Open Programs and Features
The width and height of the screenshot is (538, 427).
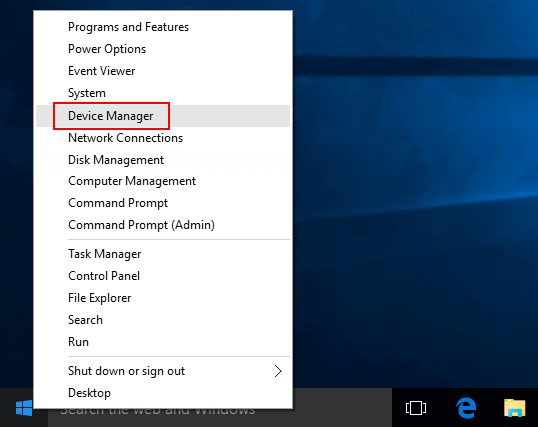(163, 27)
